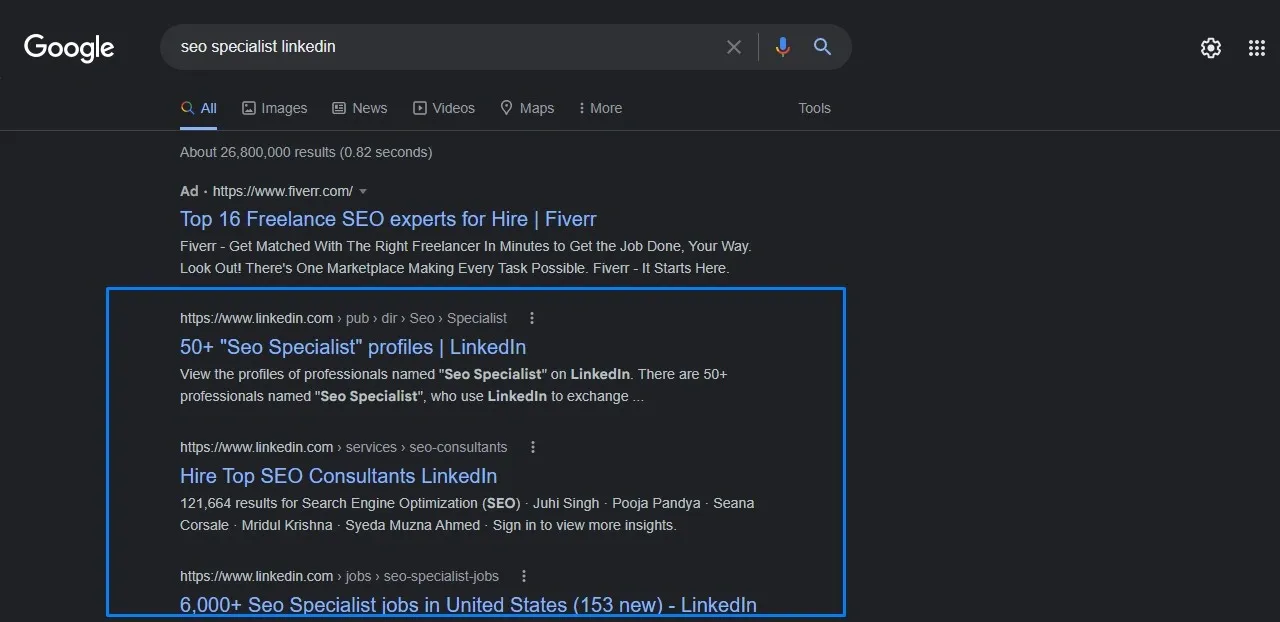Image resolution: width=1280 pixels, height=622 pixels.
Task: Open Top 16 Freelance SEO experts Fiverr link
Action: [388, 219]
